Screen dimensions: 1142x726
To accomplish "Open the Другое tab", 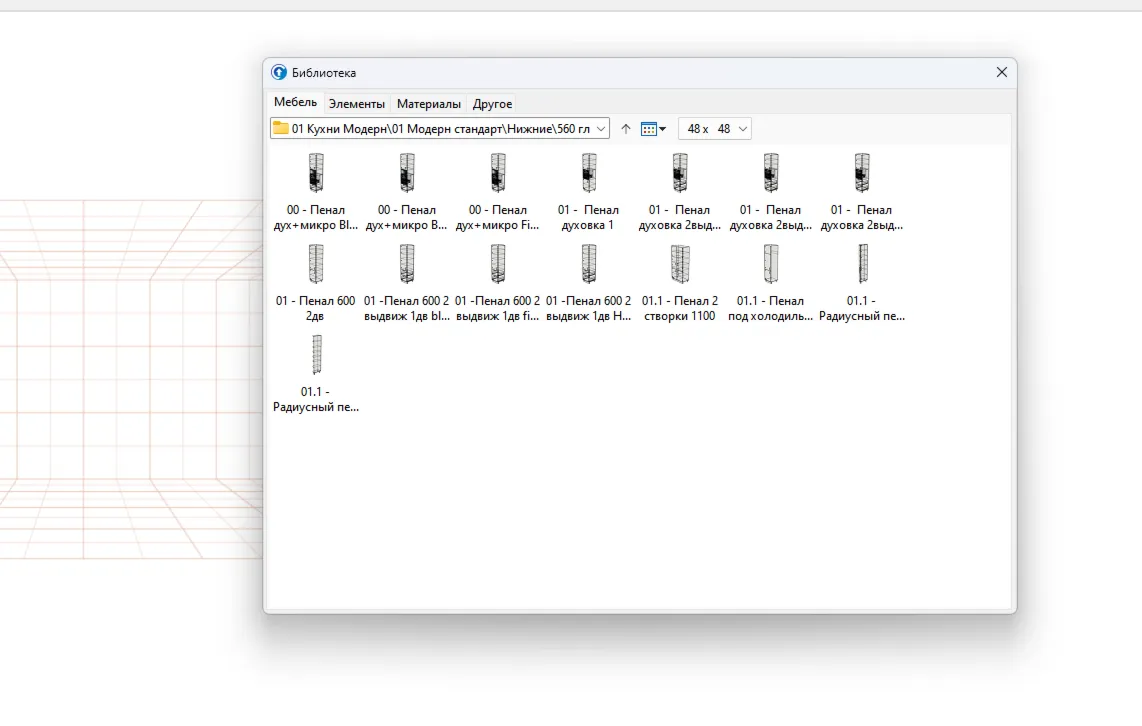I will click(x=492, y=103).
